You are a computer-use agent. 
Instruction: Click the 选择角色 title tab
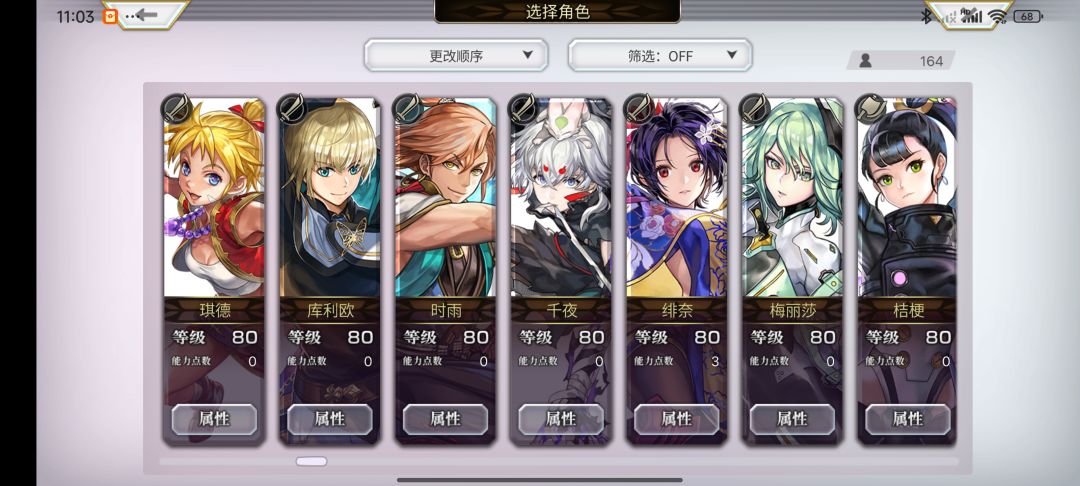point(557,11)
